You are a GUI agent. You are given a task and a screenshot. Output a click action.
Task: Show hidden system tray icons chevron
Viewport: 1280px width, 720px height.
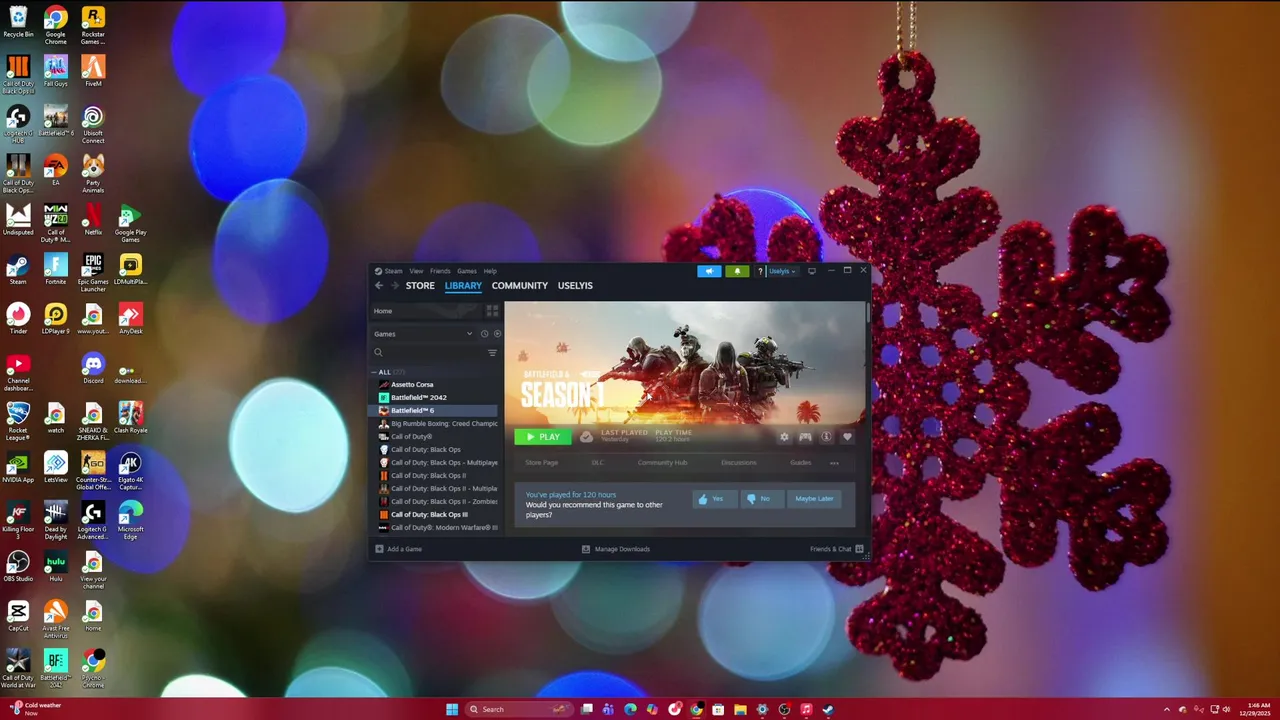tap(1167, 709)
